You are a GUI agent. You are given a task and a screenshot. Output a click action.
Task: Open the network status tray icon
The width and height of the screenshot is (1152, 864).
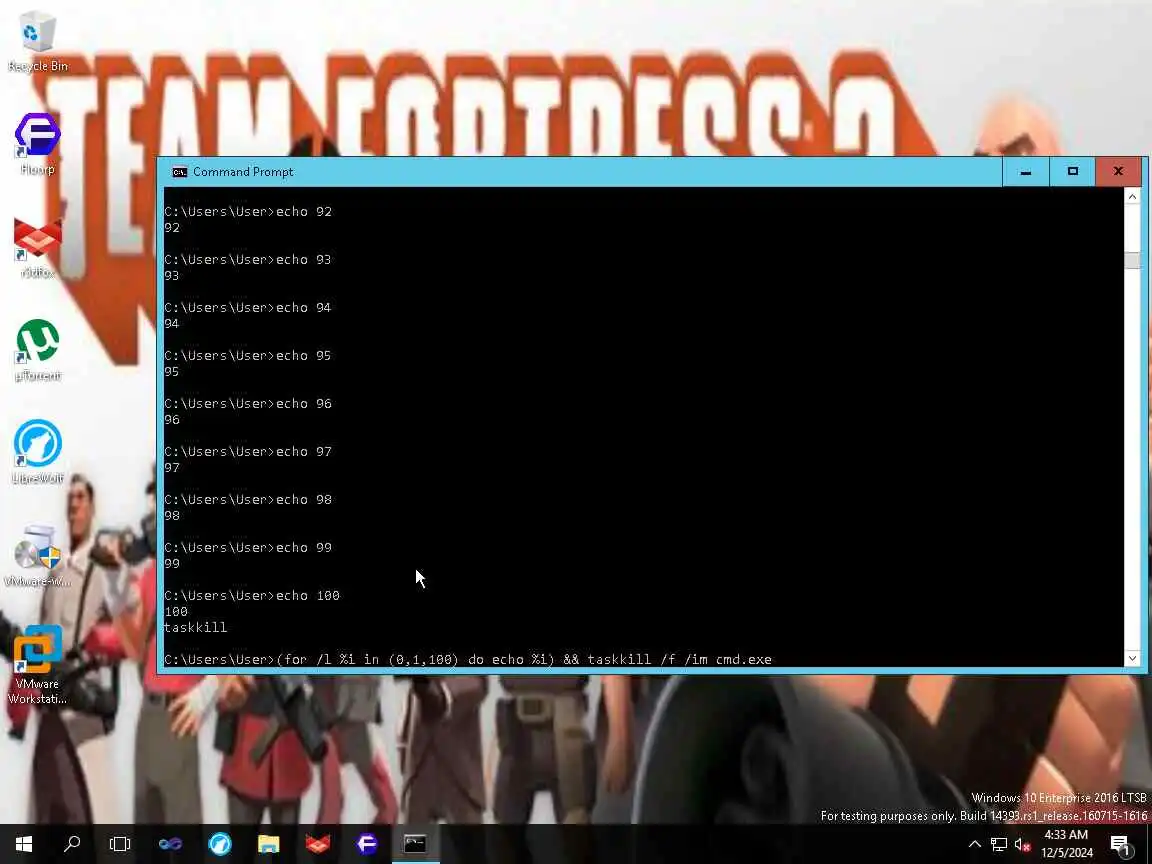(998, 844)
